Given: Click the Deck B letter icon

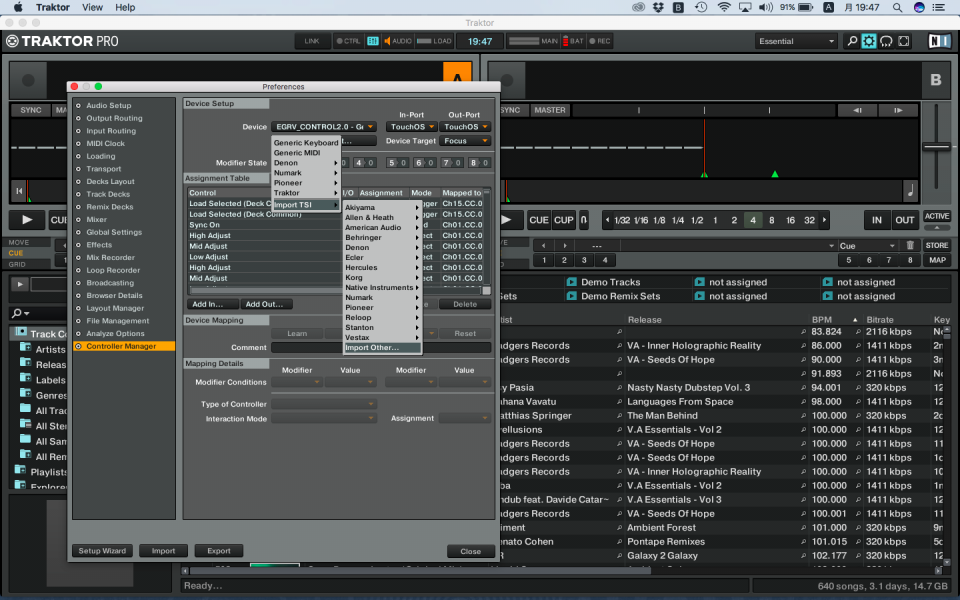Looking at the screenshot, I should tap(936, 80).
